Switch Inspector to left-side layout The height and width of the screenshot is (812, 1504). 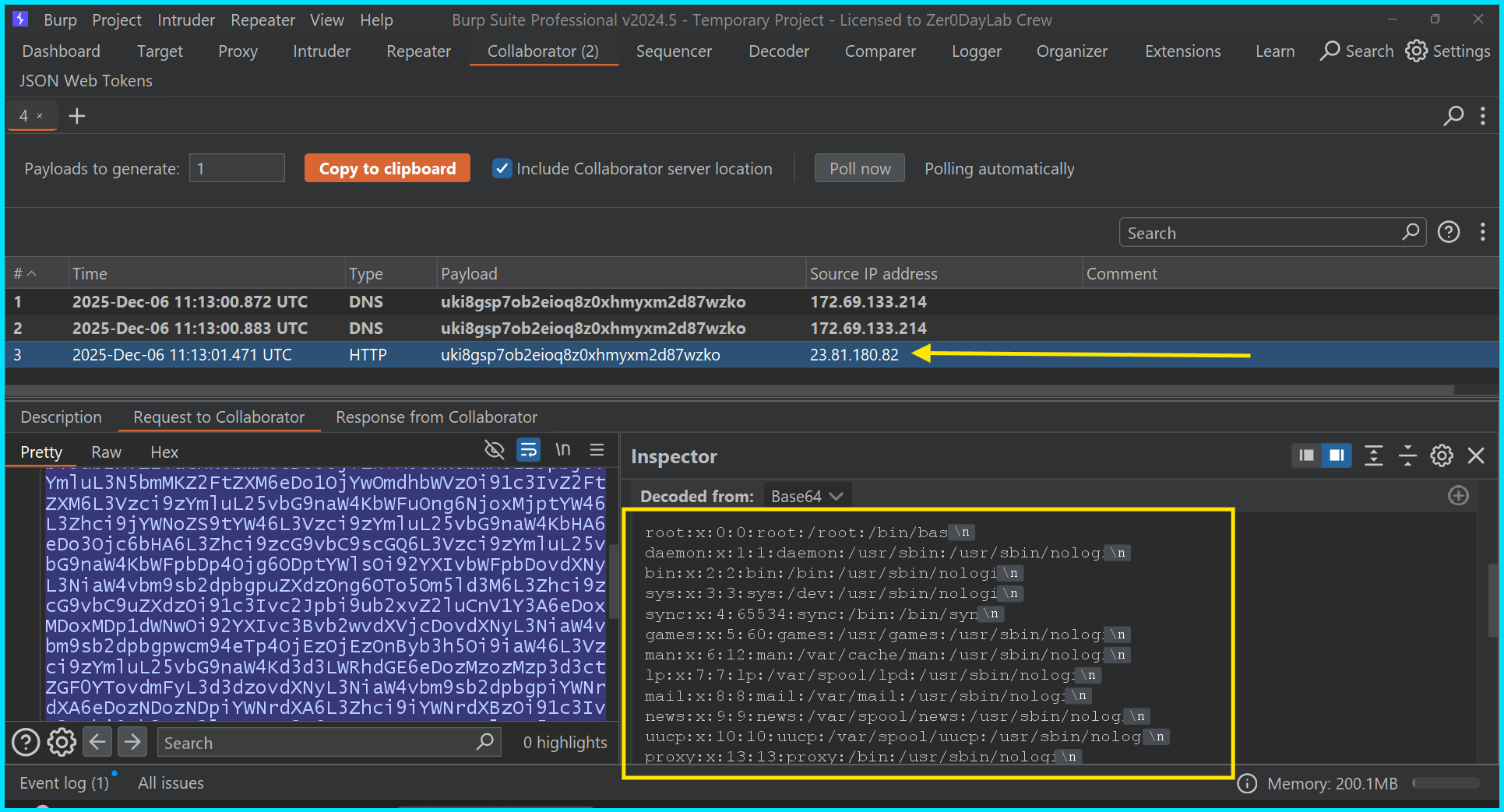[1306, 455]
